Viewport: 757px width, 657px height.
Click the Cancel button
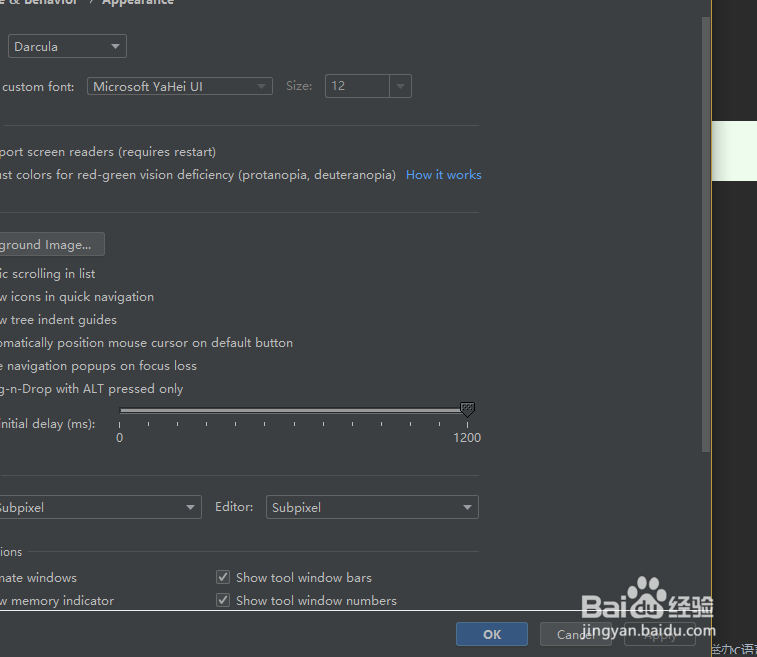point(576,634)
